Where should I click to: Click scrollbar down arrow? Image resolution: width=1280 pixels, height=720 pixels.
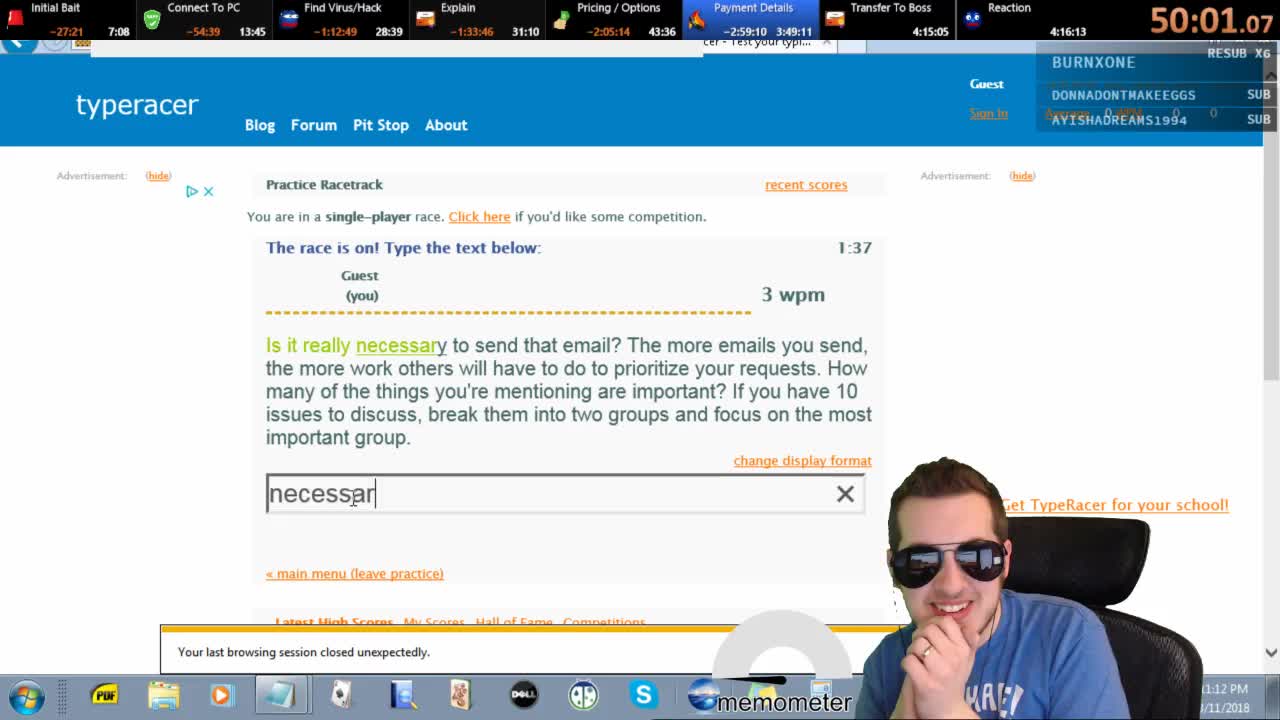pyautogui.click(x=1271, y=653)
